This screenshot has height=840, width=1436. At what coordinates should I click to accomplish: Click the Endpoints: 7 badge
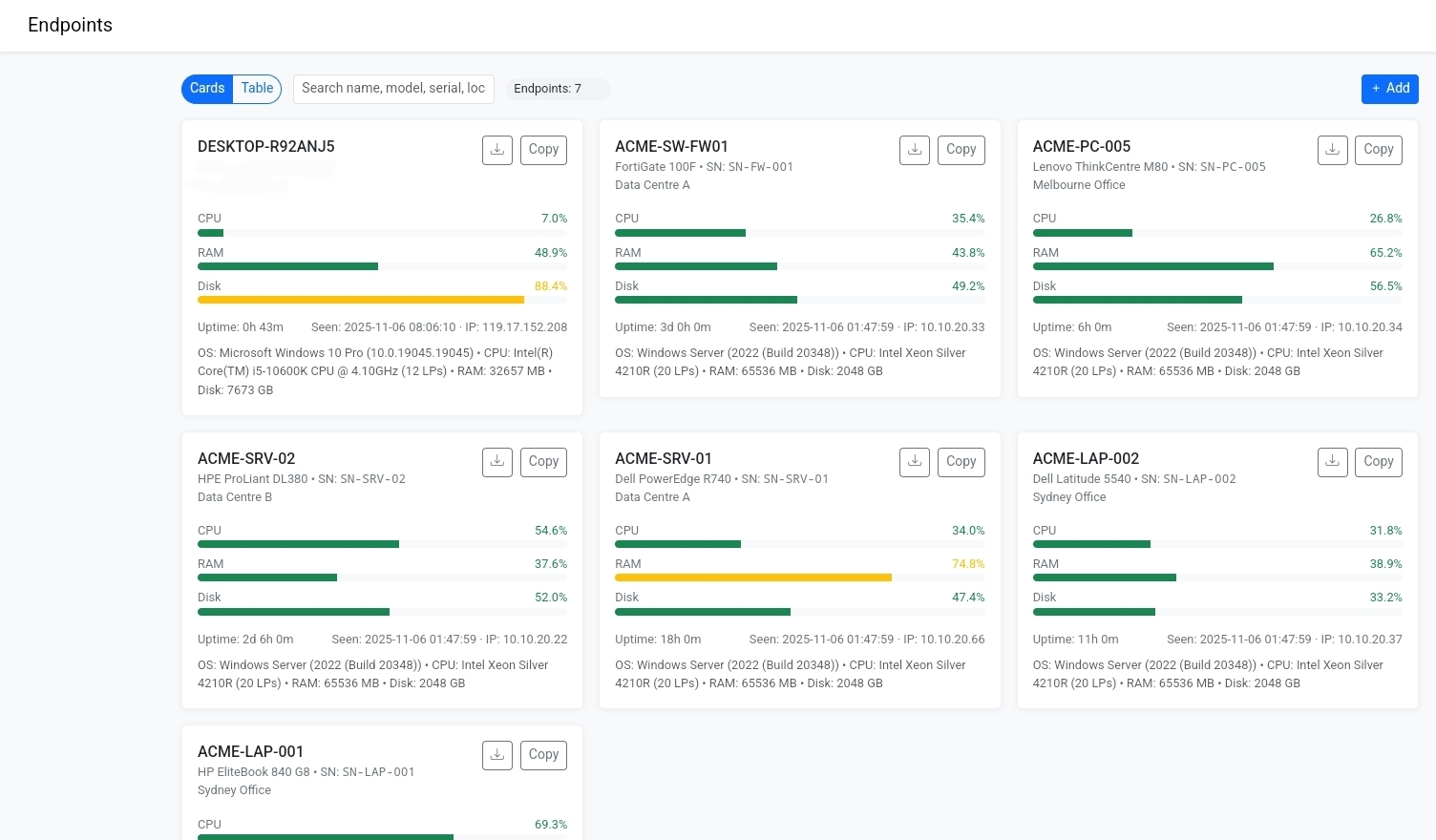pos(559,89)
